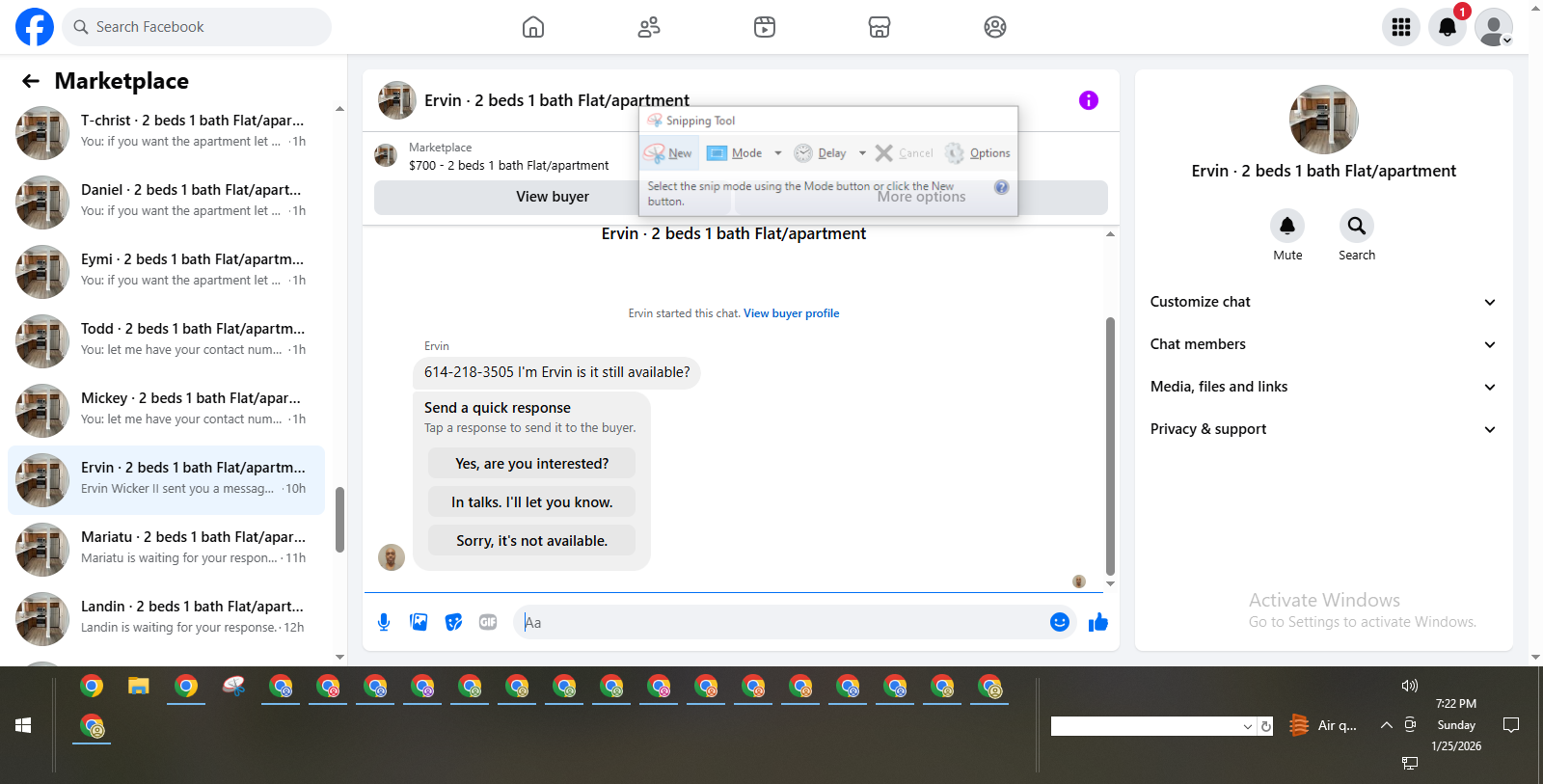Open the notifications bell with badge
Viewport: 1543px width, 784px height.
pyautogui.click(x=1448, y=27)
